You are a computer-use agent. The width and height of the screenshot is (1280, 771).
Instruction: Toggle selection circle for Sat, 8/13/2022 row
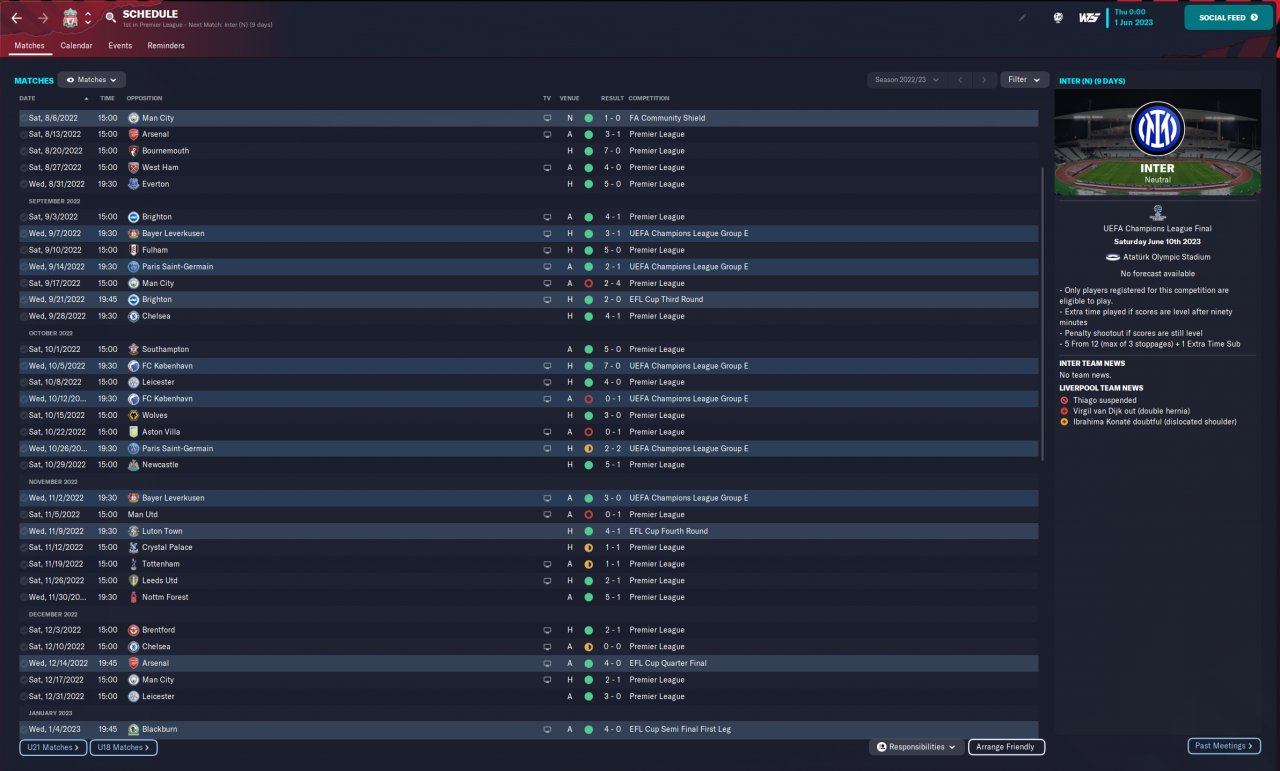(x=23, y=134)
